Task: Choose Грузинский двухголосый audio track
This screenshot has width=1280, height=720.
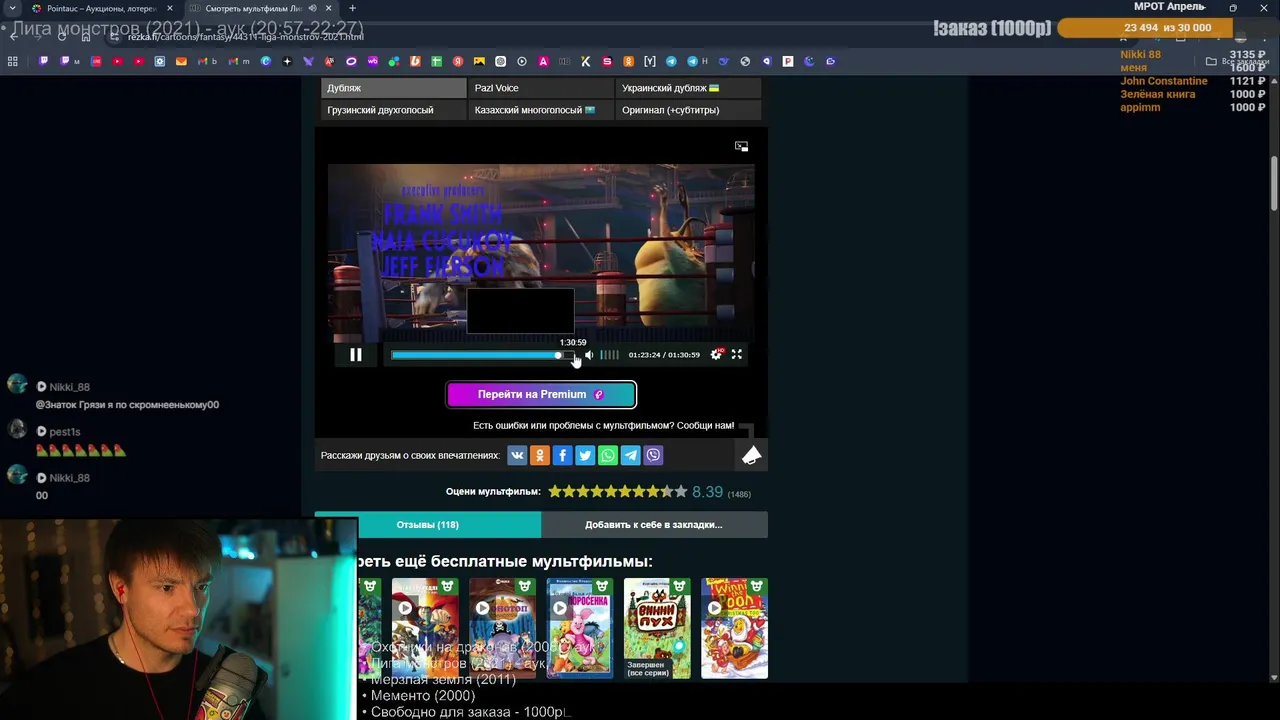Action: pyautogui.click(x=394, y=110)
